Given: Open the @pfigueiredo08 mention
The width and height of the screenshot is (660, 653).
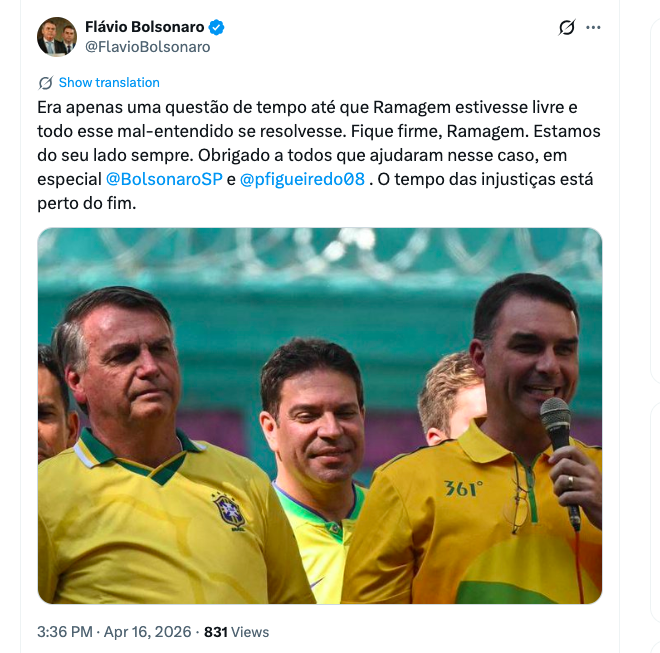Looking at the screenshot, I should 302,179.
